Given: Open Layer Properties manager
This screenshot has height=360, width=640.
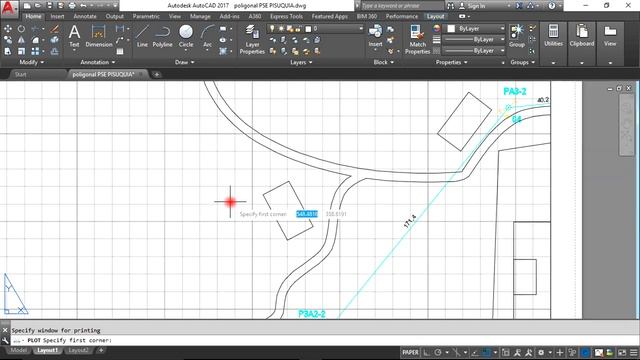Looking at the screenshot, I should (252, 39).
